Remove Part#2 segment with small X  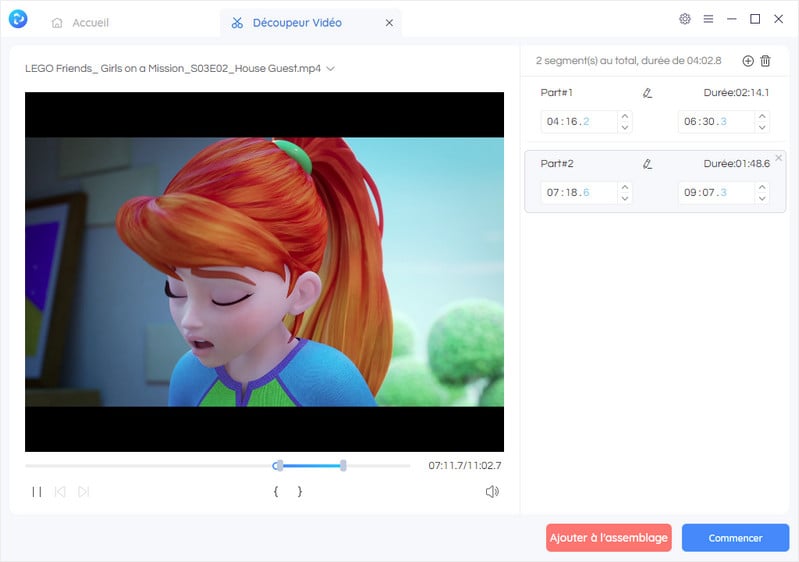(779, 158)
